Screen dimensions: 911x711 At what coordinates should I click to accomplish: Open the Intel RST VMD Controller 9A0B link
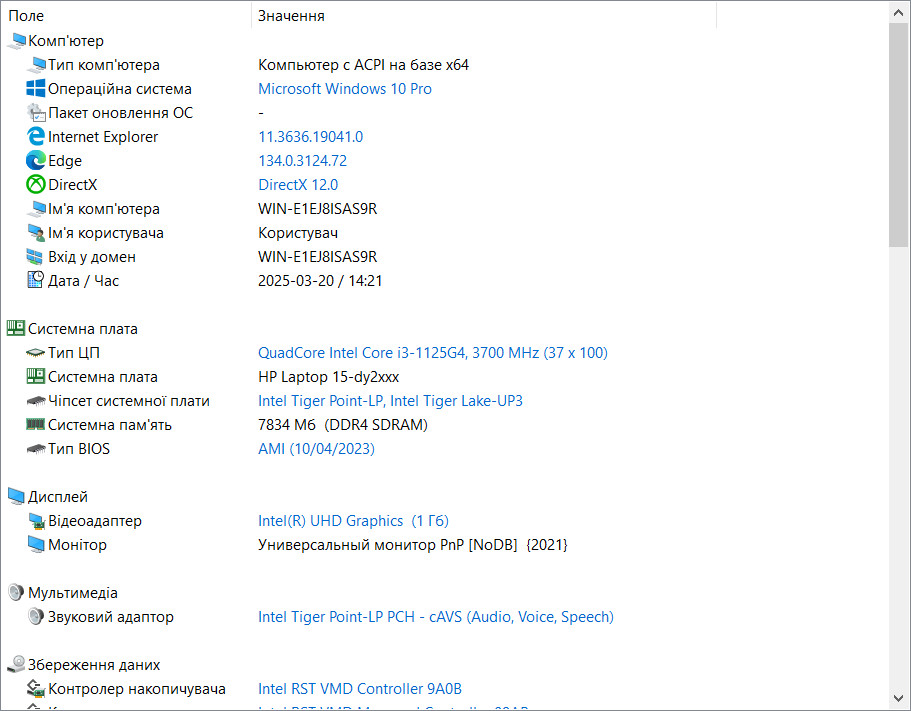(x=360, y=688)
